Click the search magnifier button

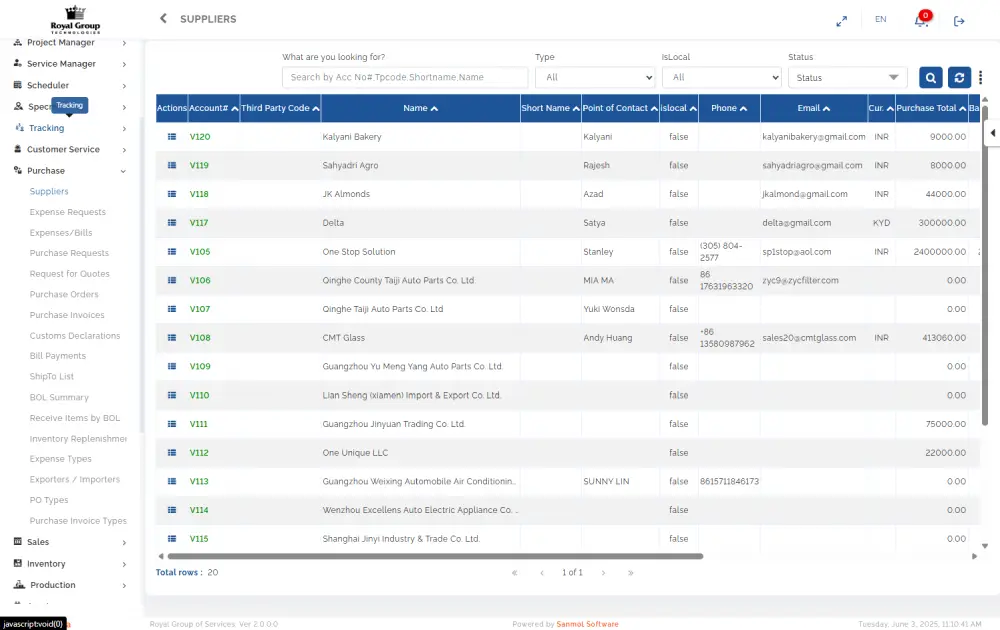click(930, 78)
